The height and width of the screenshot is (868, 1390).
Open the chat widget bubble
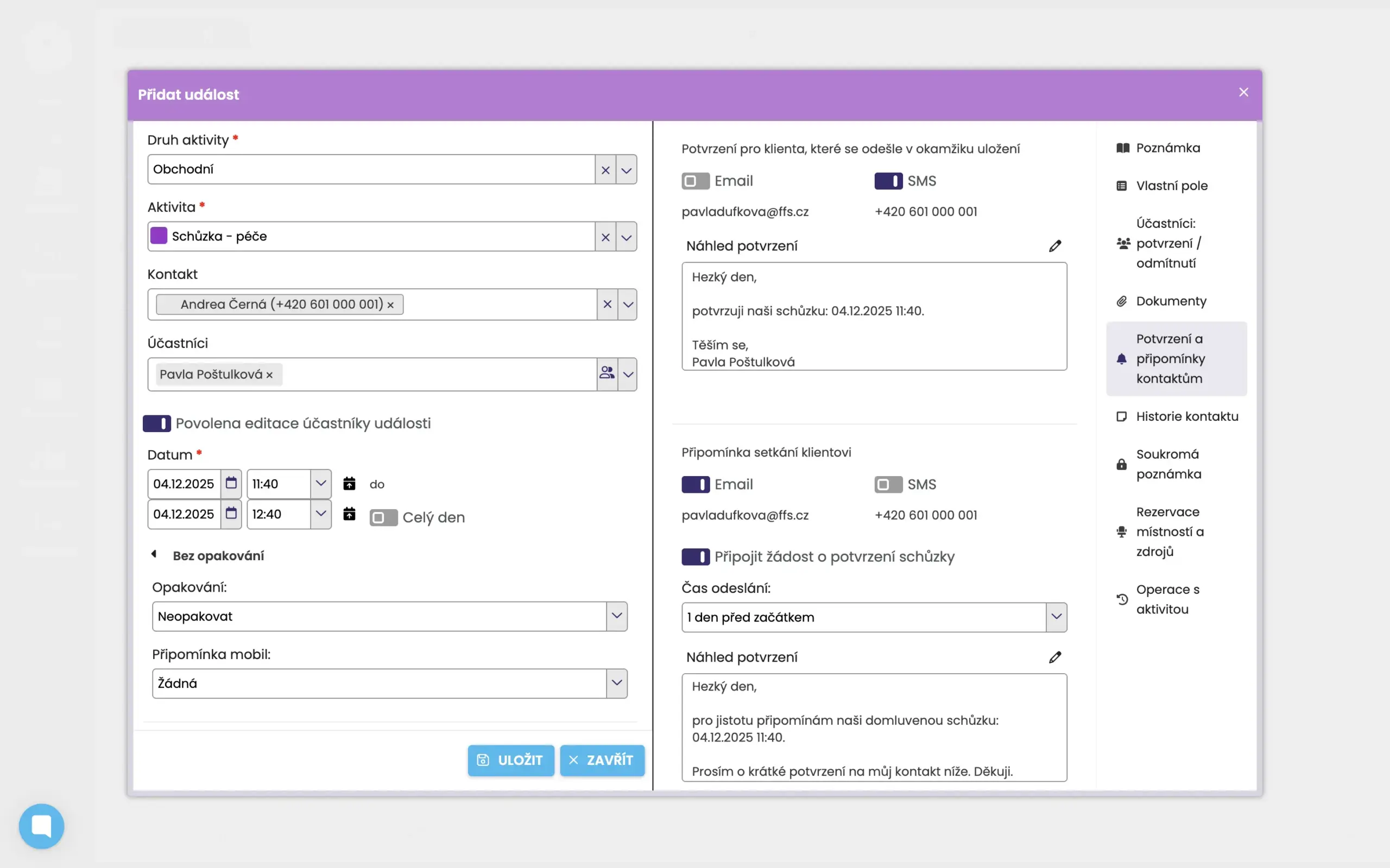41,826
